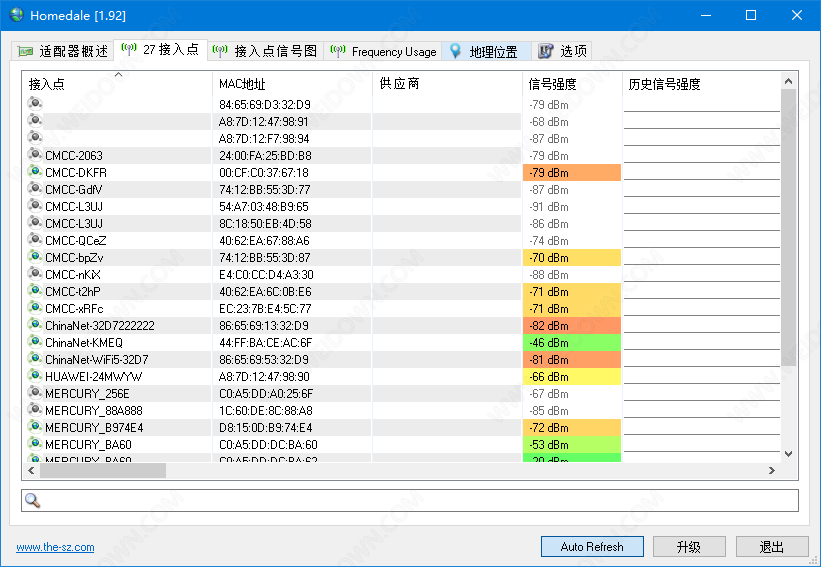This screenshot has height=567, width=821.
Task: Open the 地理位置 tab
Action: [486, 51]
